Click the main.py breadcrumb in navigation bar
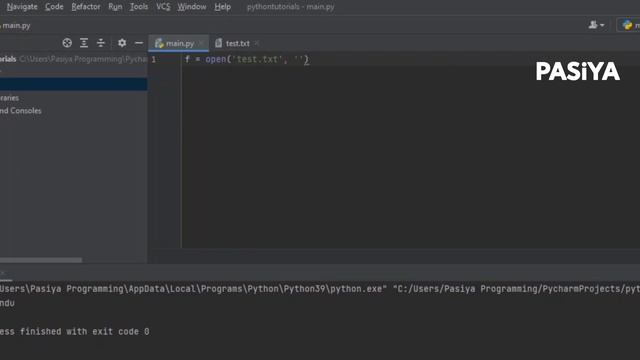This screenshot has width=640, height=360. coord(16,26)
